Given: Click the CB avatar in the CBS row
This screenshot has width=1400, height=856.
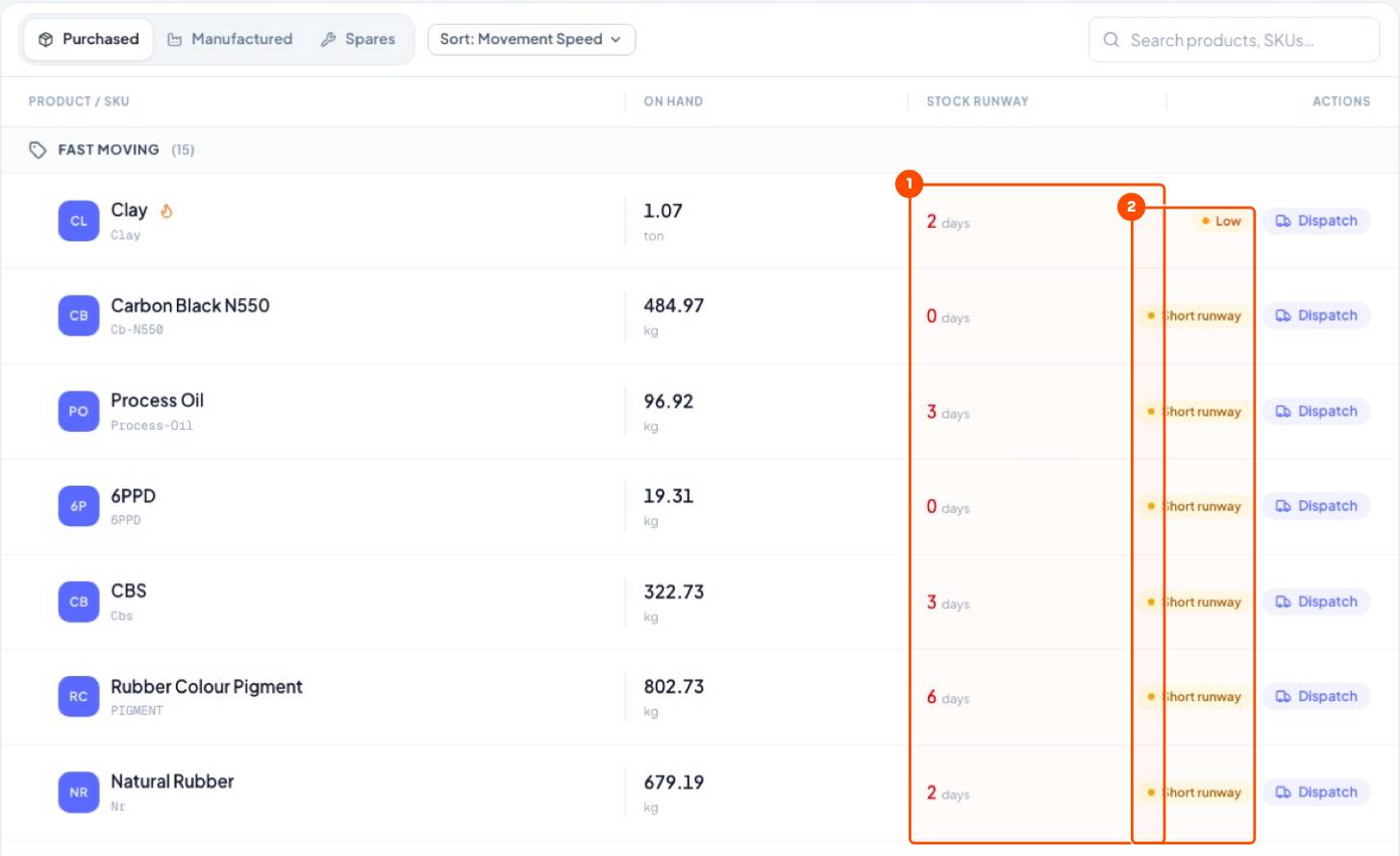Looking at the screenshot, I should click(79, 601).
